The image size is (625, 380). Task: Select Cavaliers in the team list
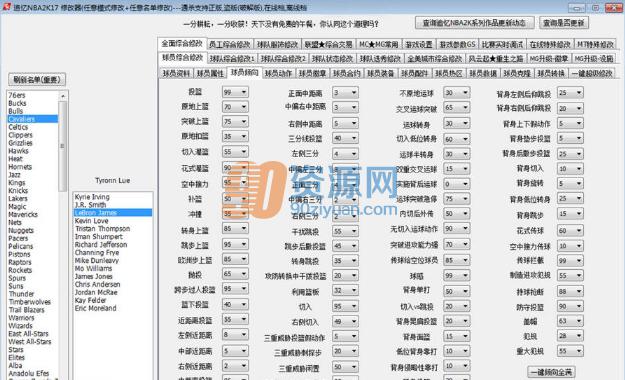(x=33, y=119)
